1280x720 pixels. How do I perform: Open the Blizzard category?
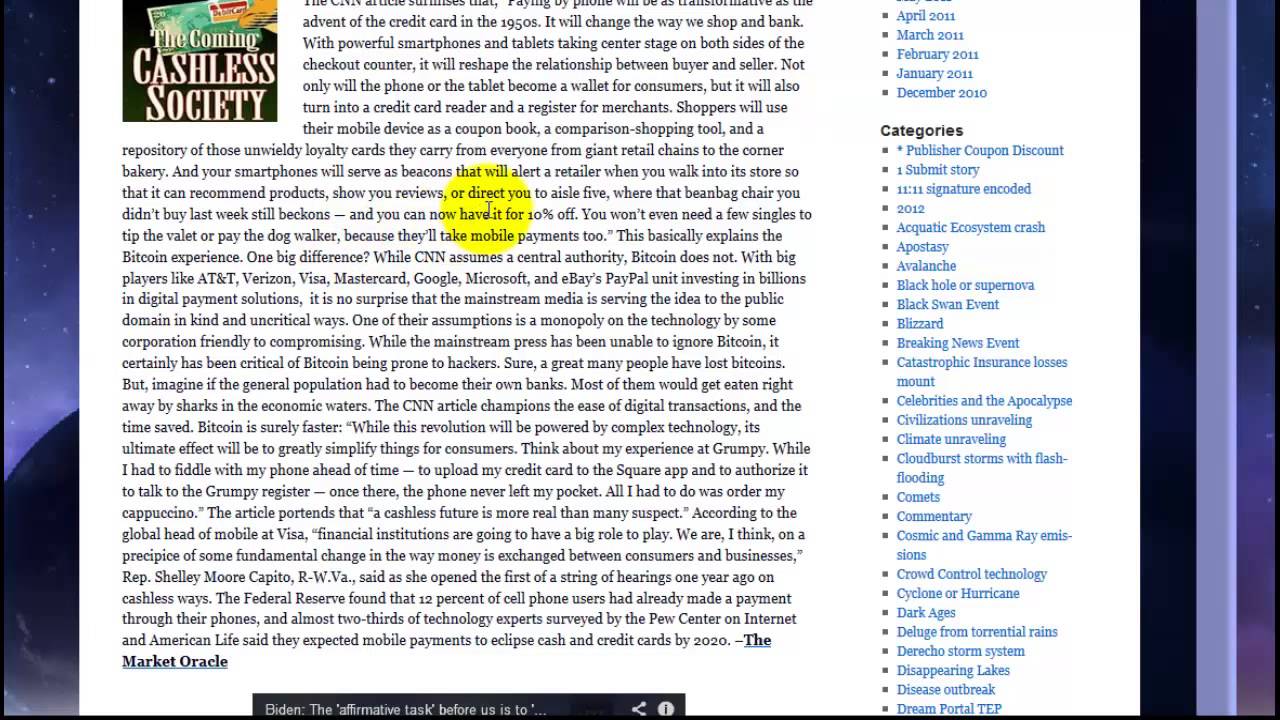click(920, 324)
